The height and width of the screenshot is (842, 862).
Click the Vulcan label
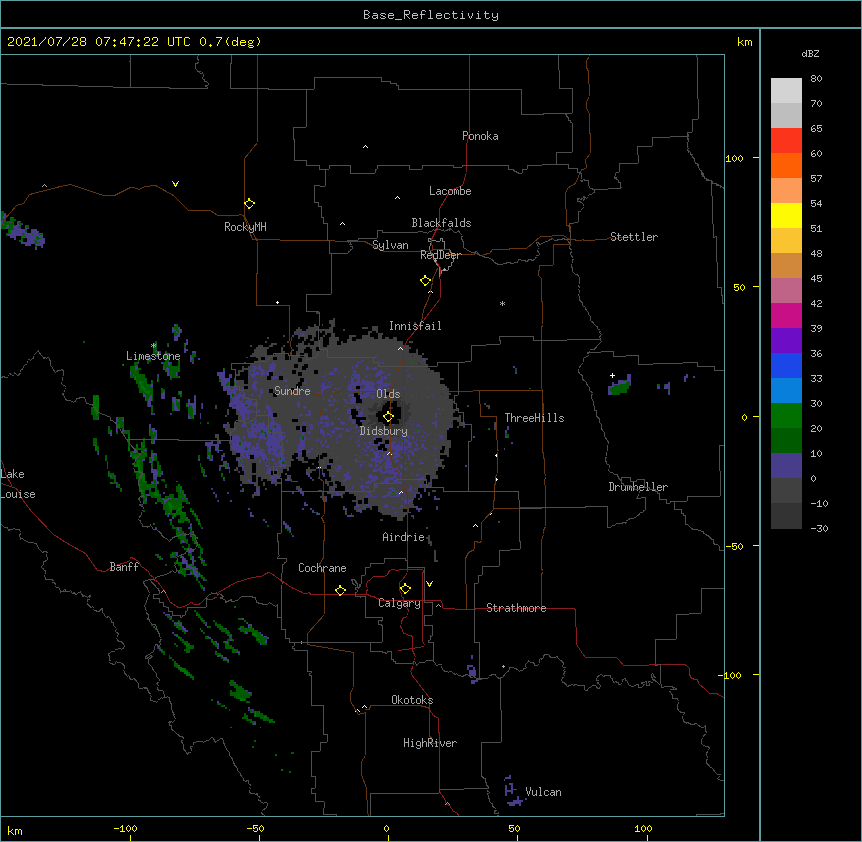[x=543, y=792]
